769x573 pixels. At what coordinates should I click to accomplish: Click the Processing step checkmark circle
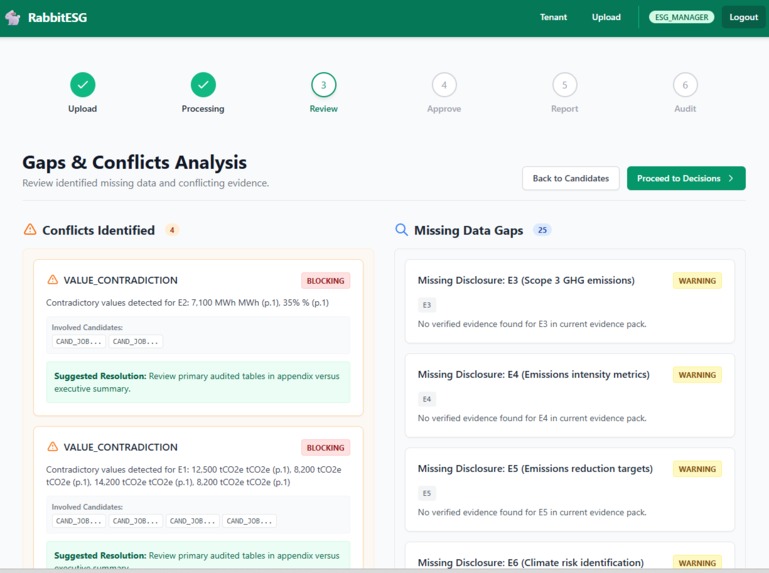(203, 85)
